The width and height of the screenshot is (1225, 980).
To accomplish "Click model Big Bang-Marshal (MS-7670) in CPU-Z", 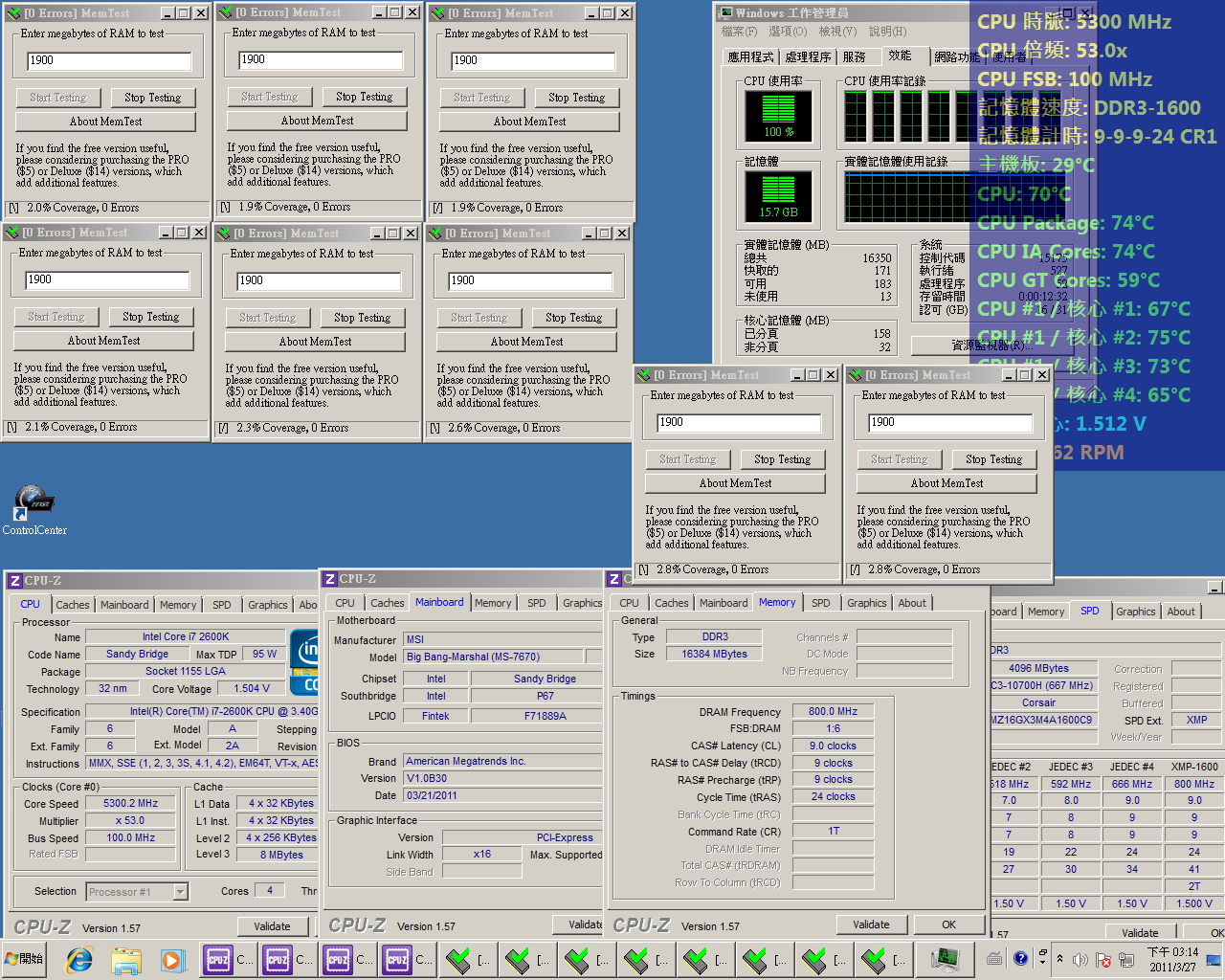I will 494,657.
